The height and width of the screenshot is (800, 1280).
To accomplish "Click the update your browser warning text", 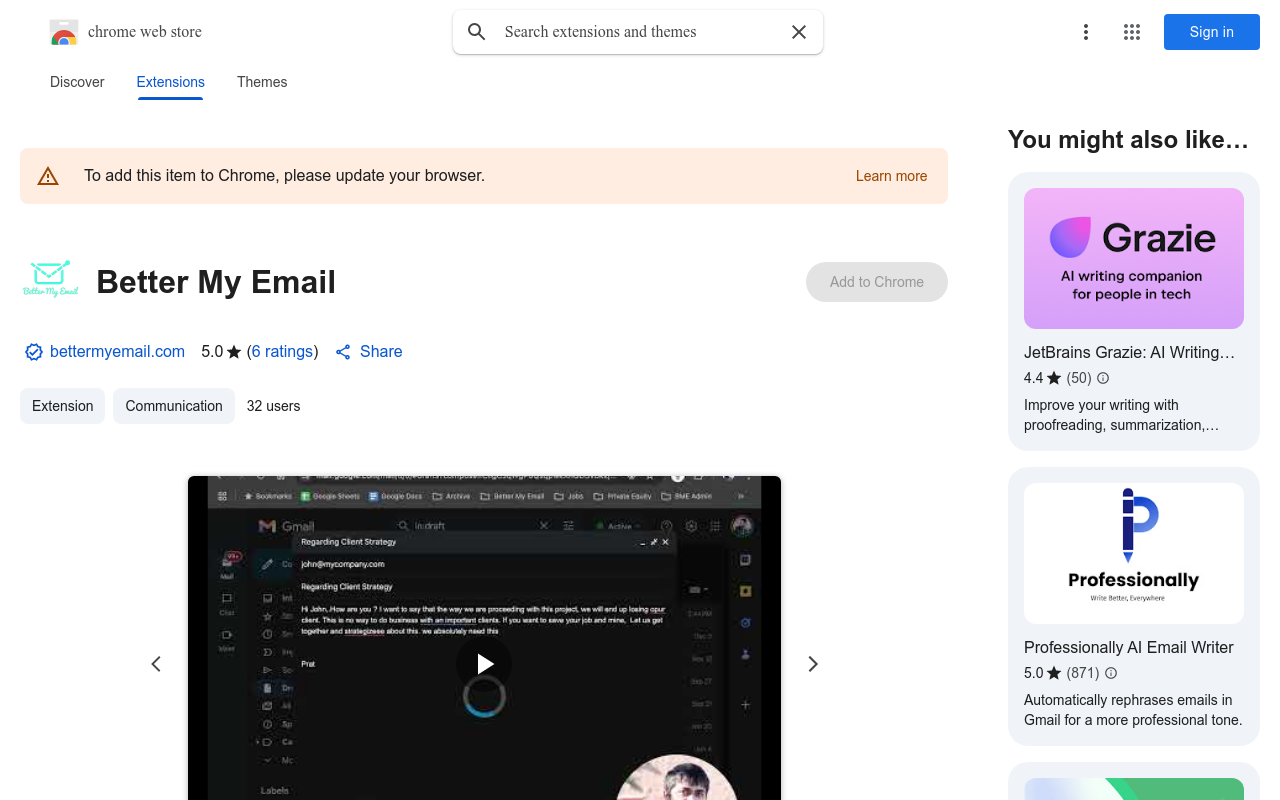I will pyautogui.click(x=284, y=176).
